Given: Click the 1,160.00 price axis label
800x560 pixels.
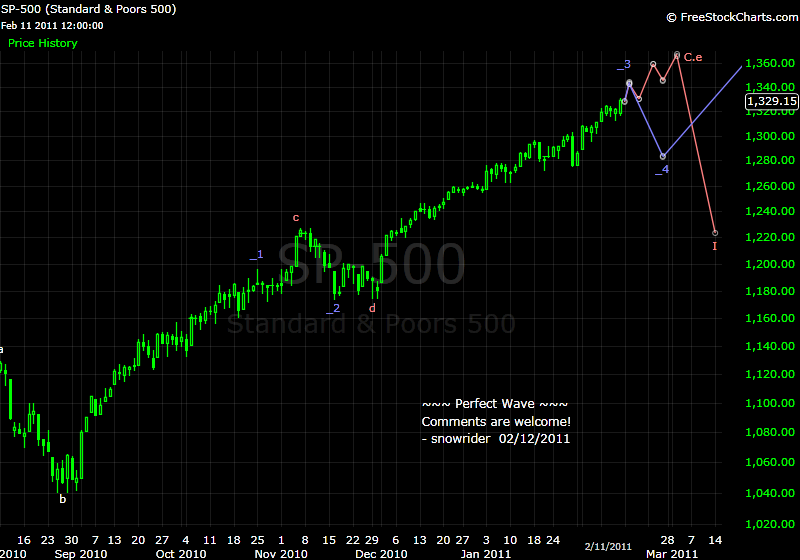Looking at the screenshot, I should click(x=770, y=318).
